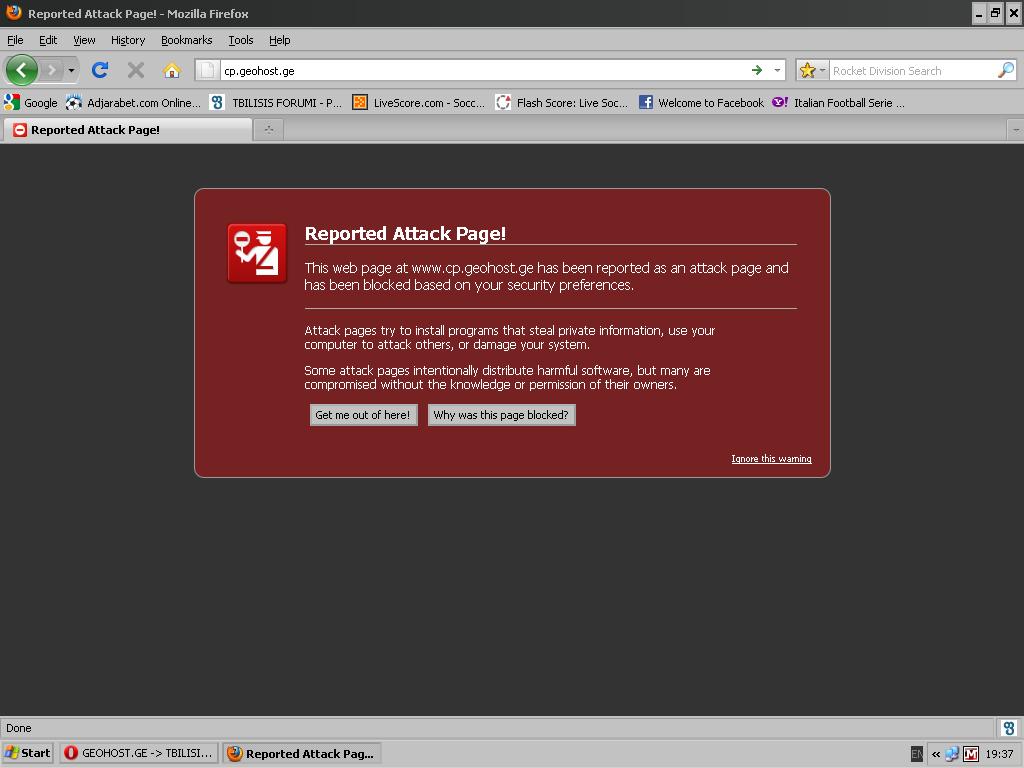Open the search engine selector star dropdown
This screenshot has width=1024, height=768.
812,70
